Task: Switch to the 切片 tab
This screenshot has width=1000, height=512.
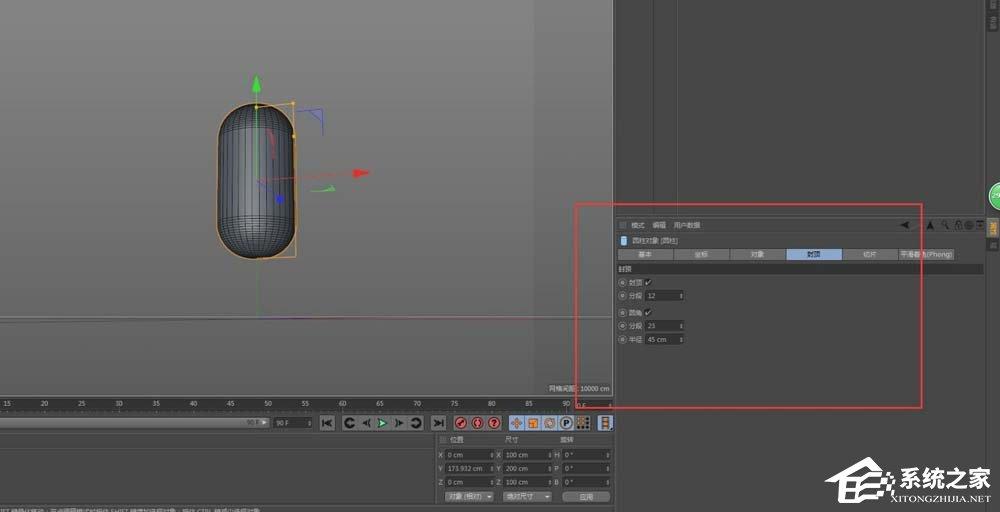Action: (x=870, y=254)
